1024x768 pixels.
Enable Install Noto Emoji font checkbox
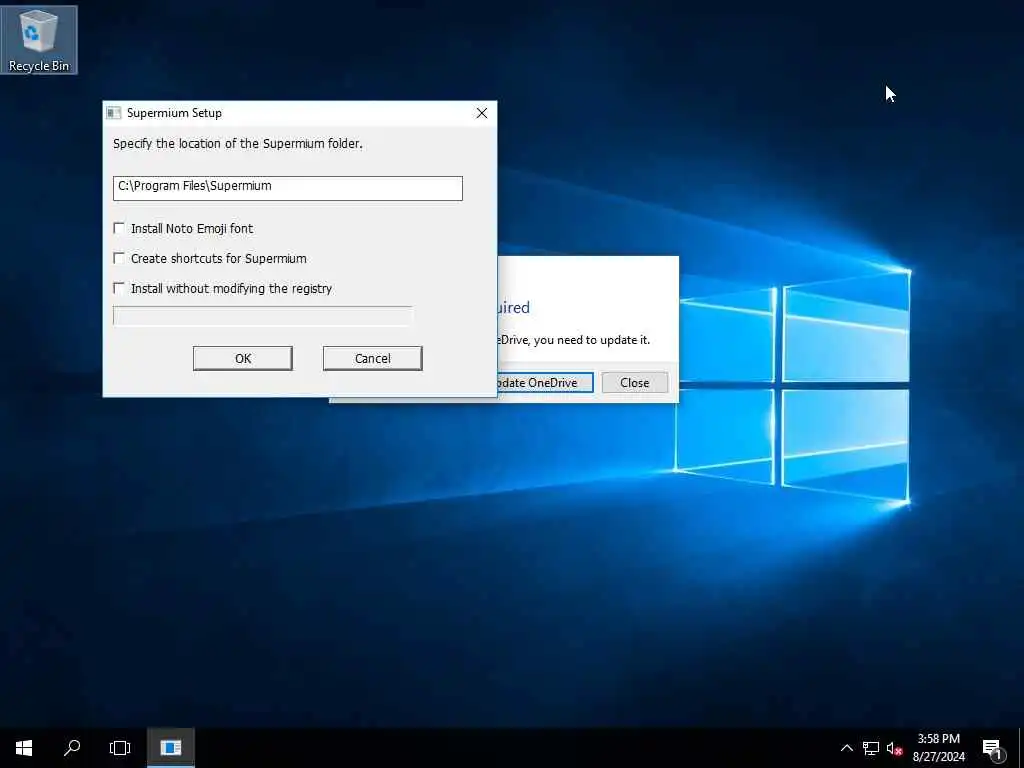(x=119, y=228)
